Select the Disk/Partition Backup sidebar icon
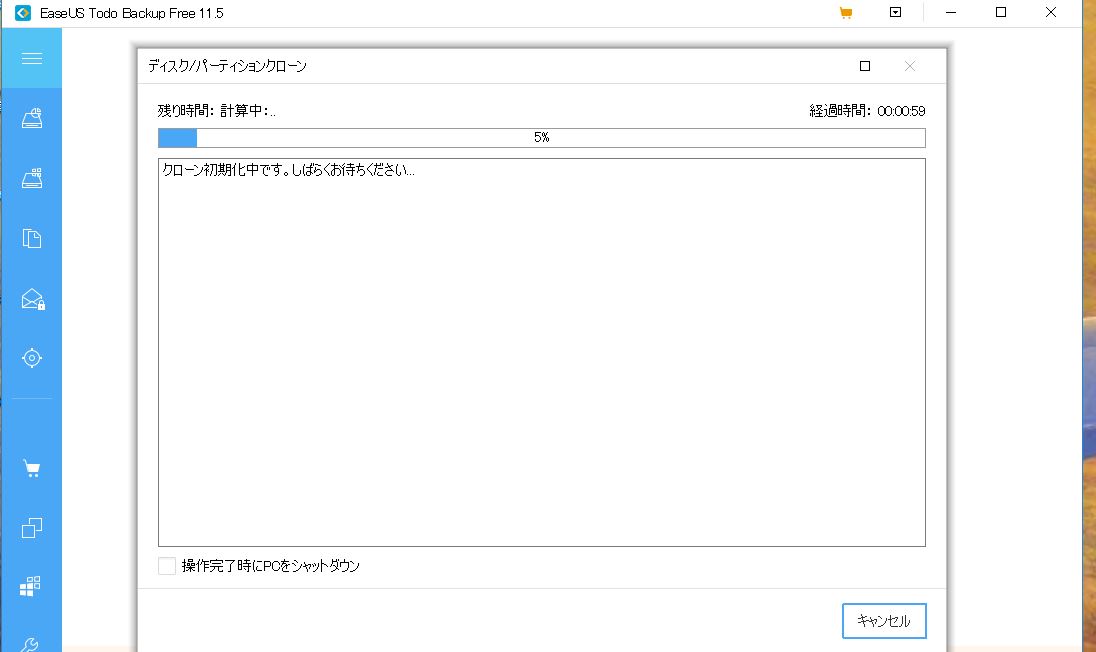The image size is (1096, 652). tap(31, 118)
